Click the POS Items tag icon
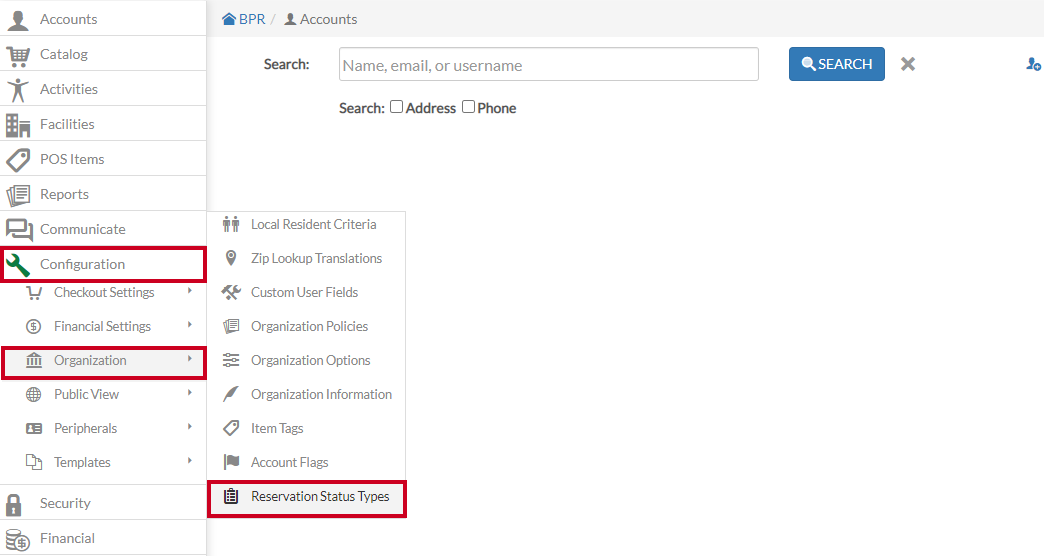 click(18, 160)
